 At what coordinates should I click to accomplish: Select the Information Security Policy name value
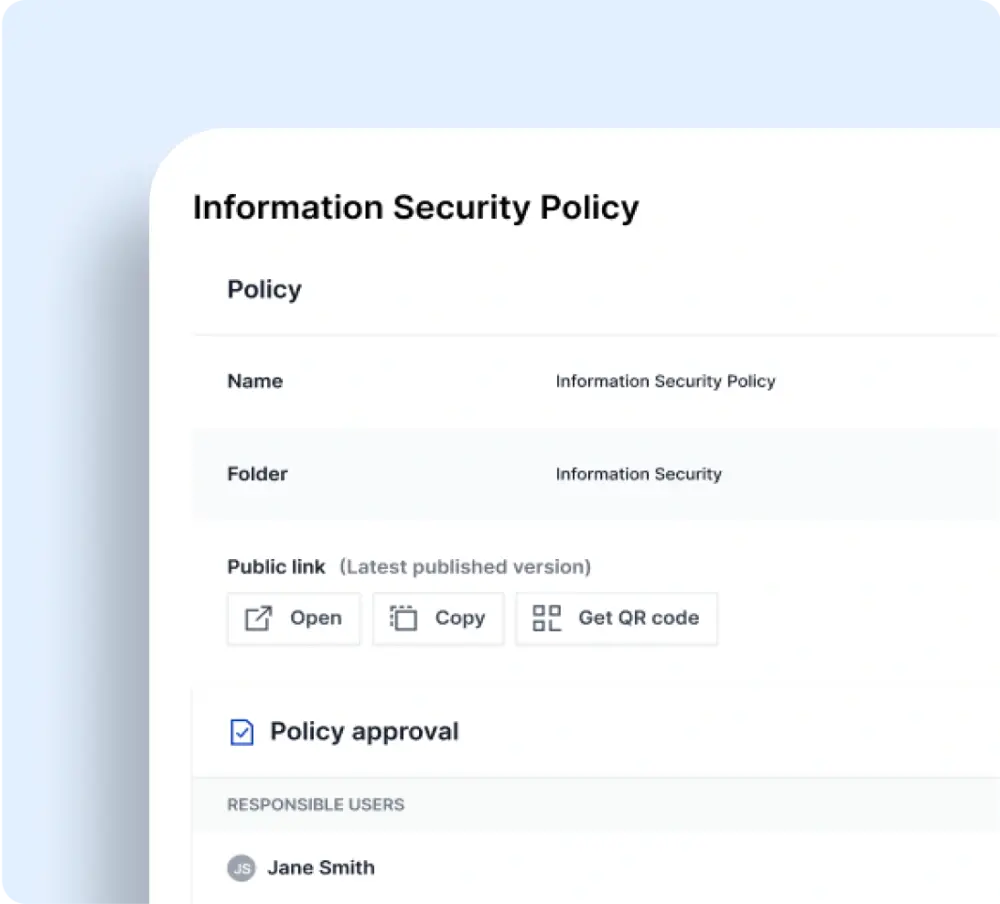click(665, 381)
